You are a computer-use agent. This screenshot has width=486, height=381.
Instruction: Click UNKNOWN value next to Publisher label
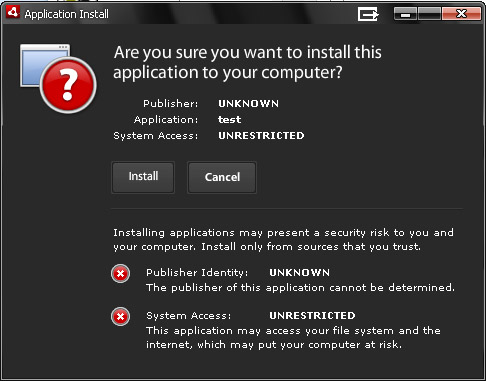click(x=248, y=104)
